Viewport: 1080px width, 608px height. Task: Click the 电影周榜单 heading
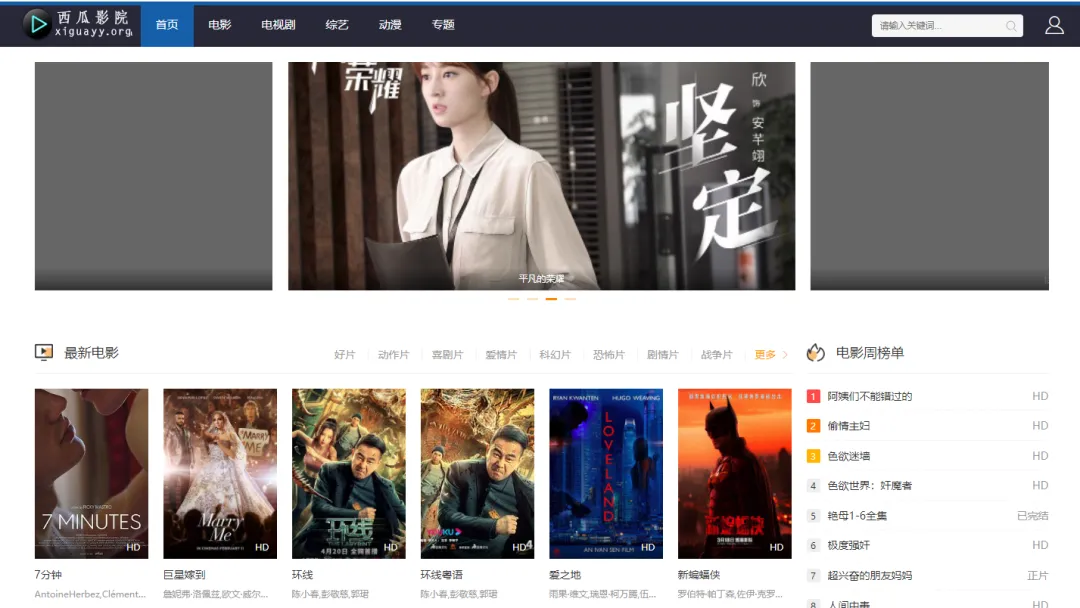coord(869,353)
